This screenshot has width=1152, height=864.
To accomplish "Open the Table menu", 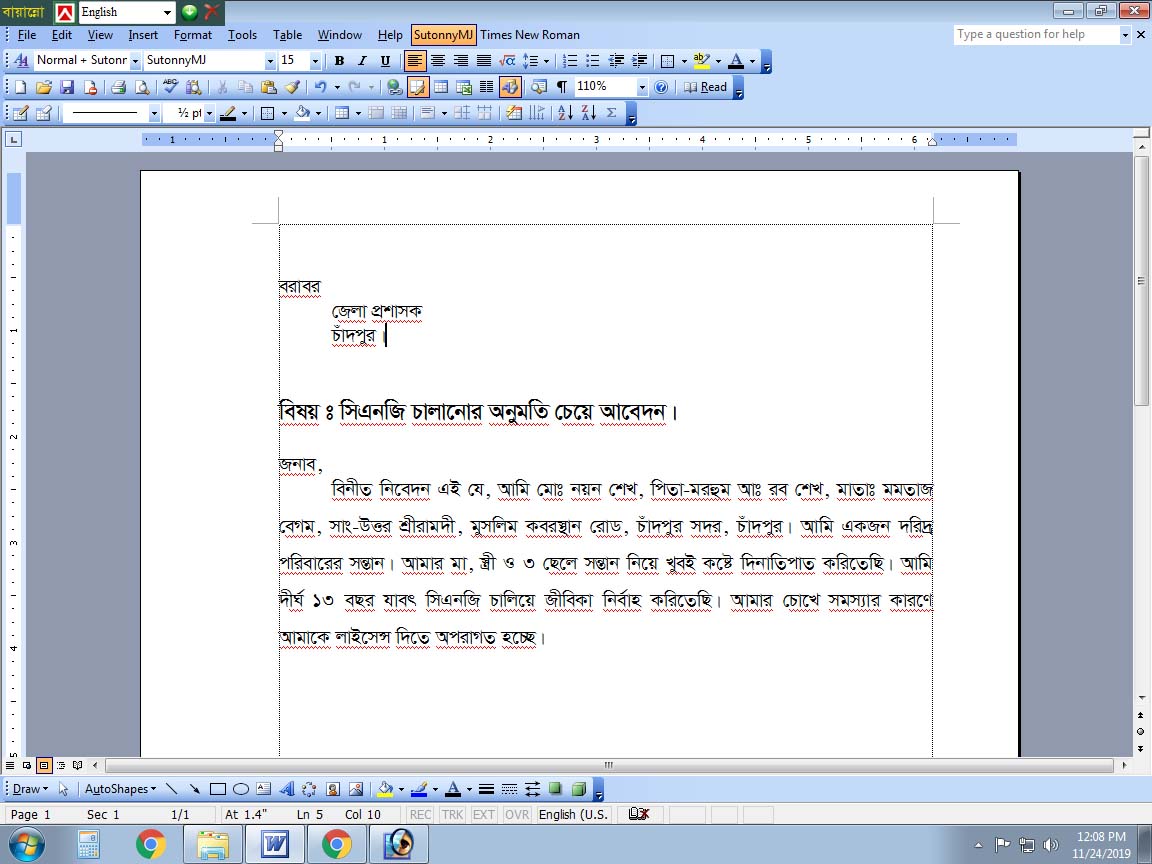I will pyautogui.click(x=287, y=35).
